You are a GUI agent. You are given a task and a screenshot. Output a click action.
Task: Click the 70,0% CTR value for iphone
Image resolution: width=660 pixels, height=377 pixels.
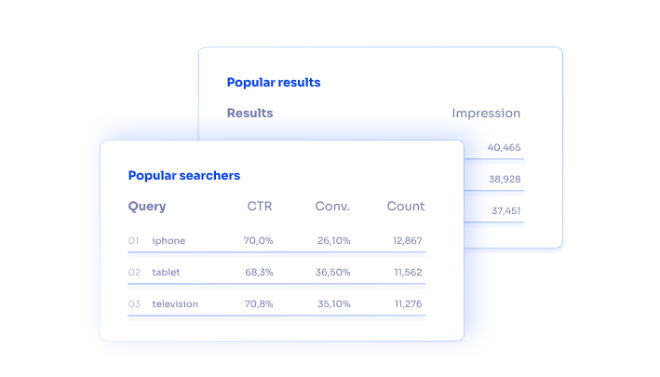(258, 241)
